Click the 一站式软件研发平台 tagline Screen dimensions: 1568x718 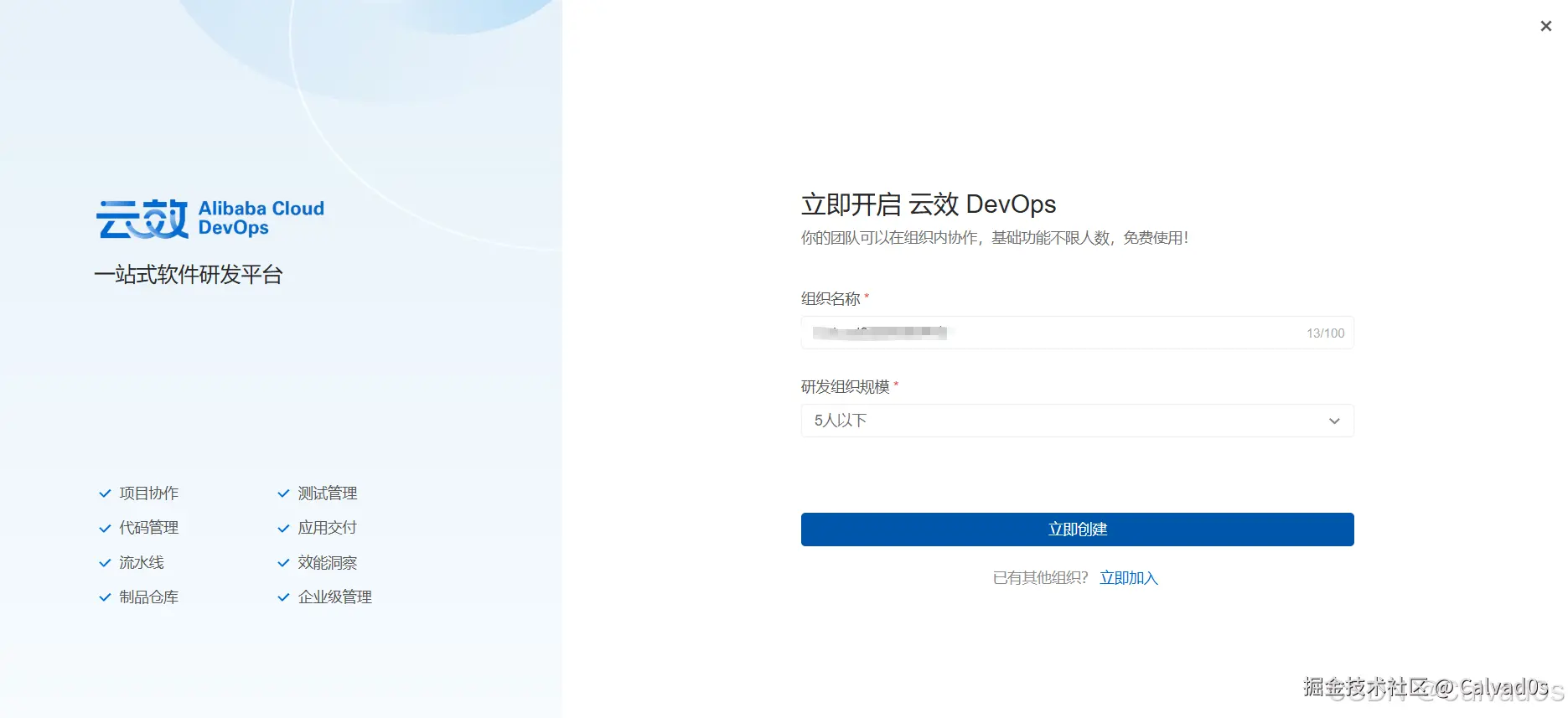pos(189,275)
